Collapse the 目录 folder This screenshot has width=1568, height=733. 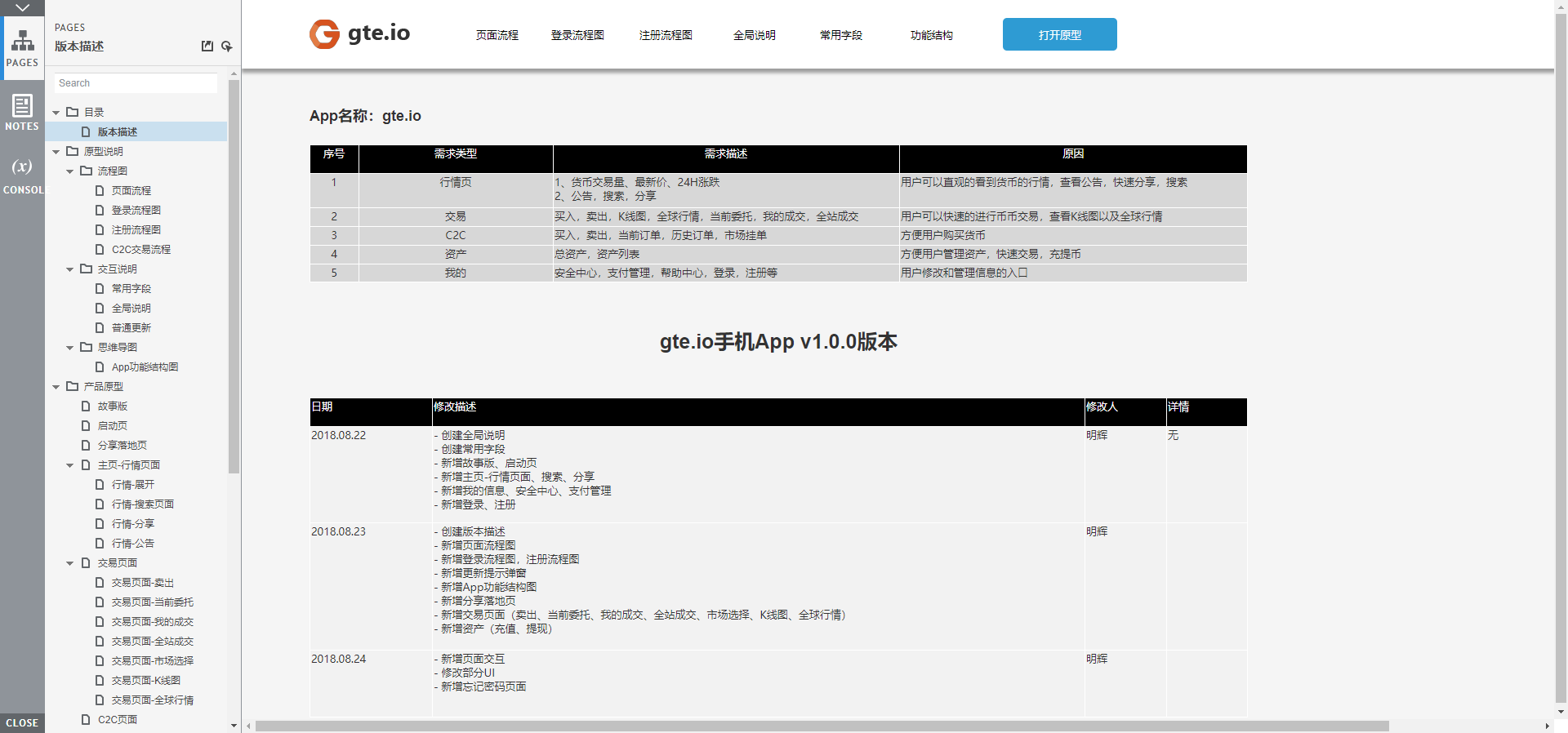[x=56, y=113]
